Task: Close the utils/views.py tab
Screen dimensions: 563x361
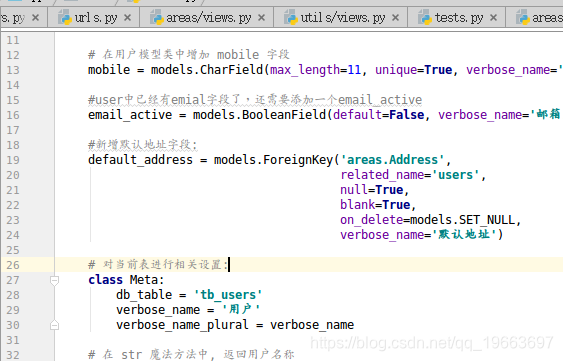Action: coord(396,18)
